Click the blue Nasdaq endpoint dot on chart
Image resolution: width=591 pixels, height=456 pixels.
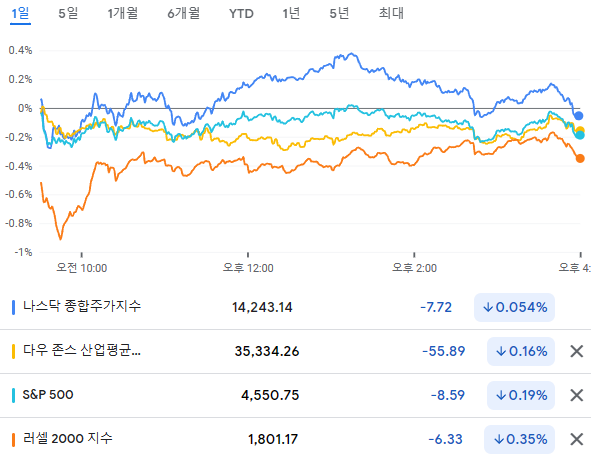pos(578,116)
